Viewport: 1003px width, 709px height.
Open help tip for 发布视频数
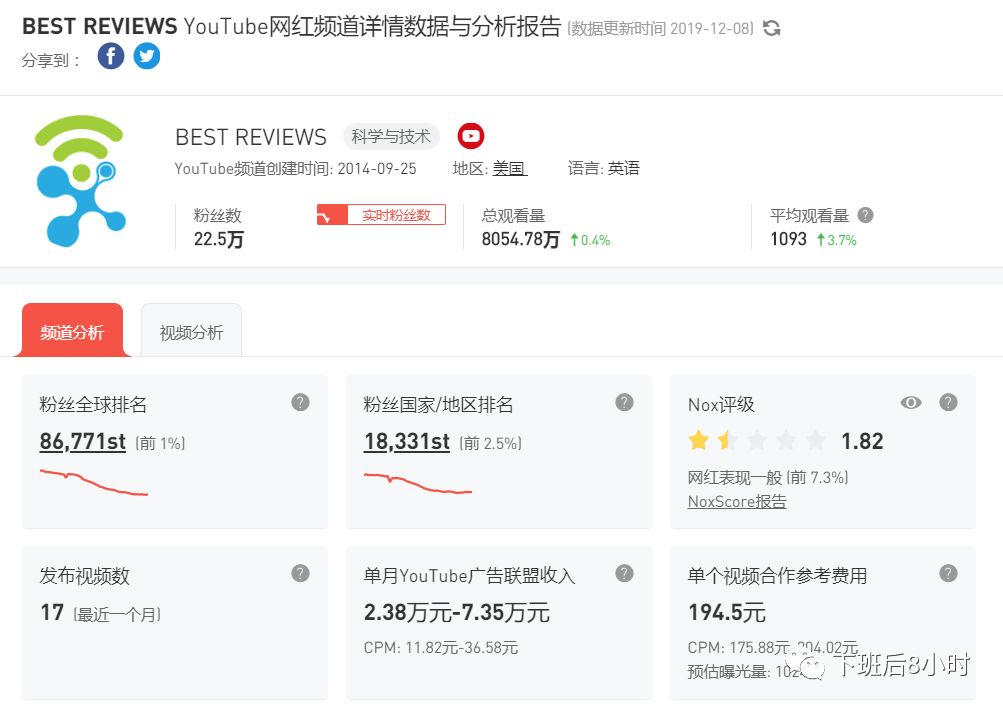coord(299,573)
